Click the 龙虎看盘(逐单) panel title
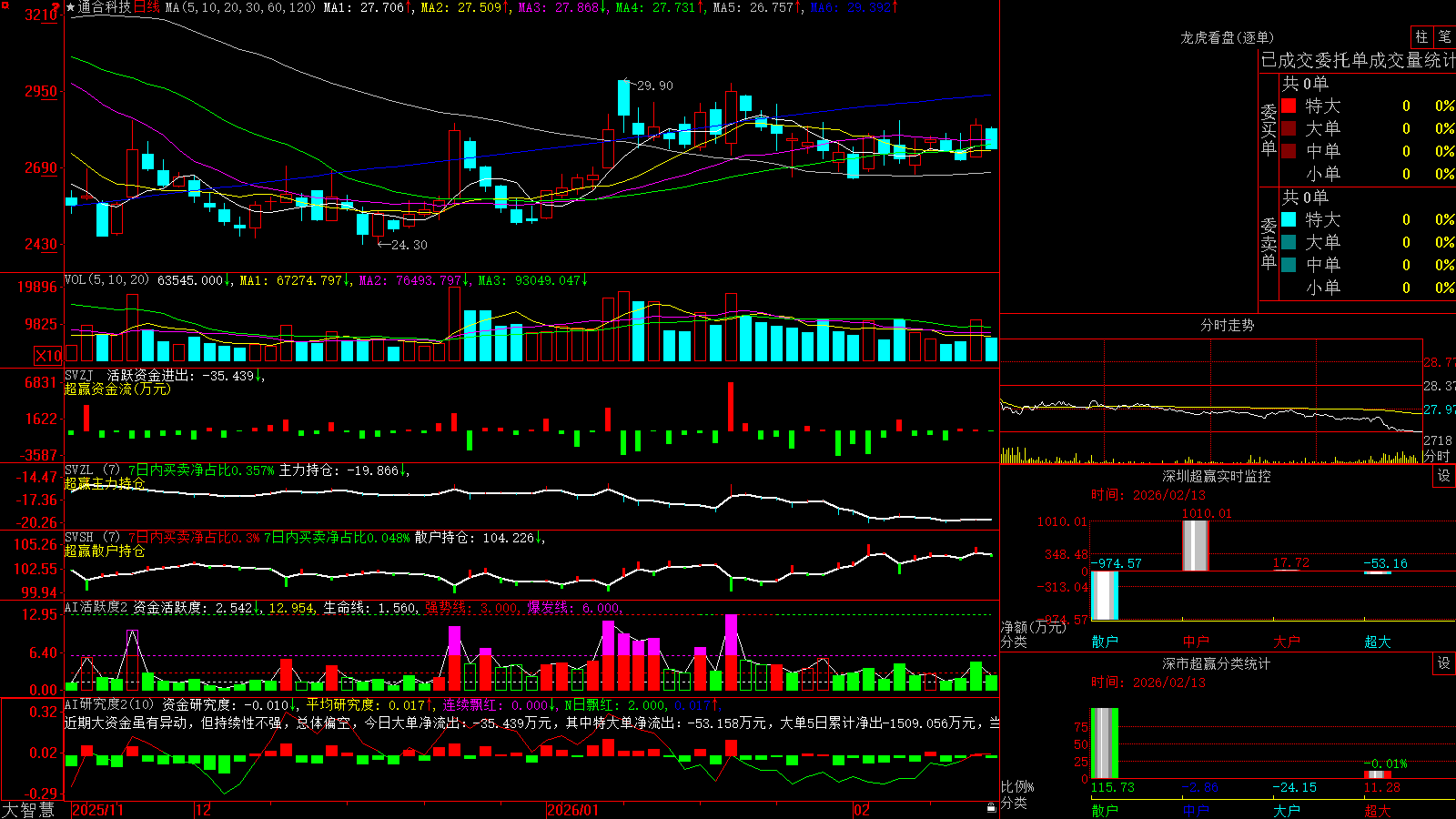This screenshot has height=819, width=1456. [x=1228, y=37]
